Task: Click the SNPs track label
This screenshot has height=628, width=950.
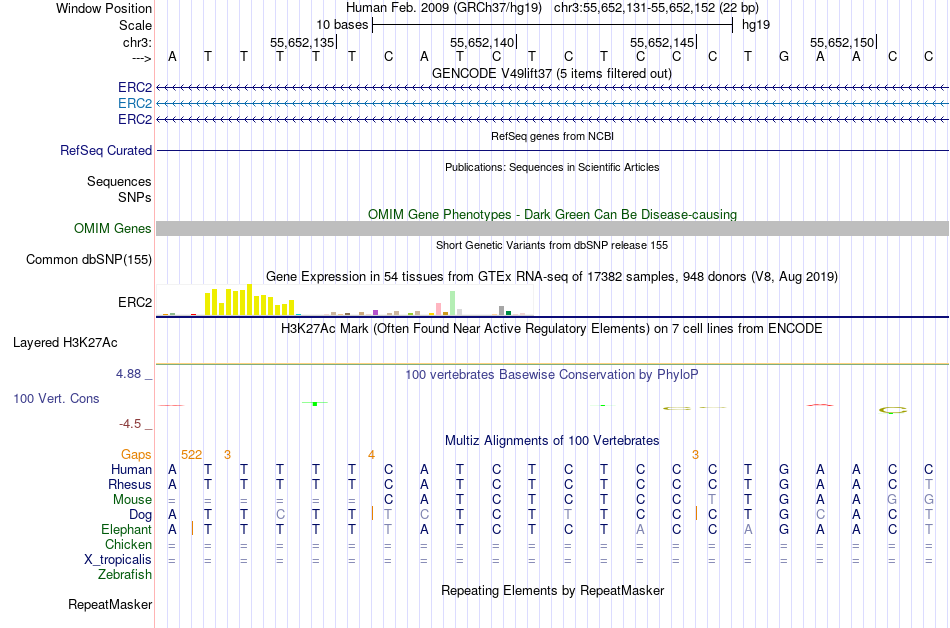Action: point(135,197)
